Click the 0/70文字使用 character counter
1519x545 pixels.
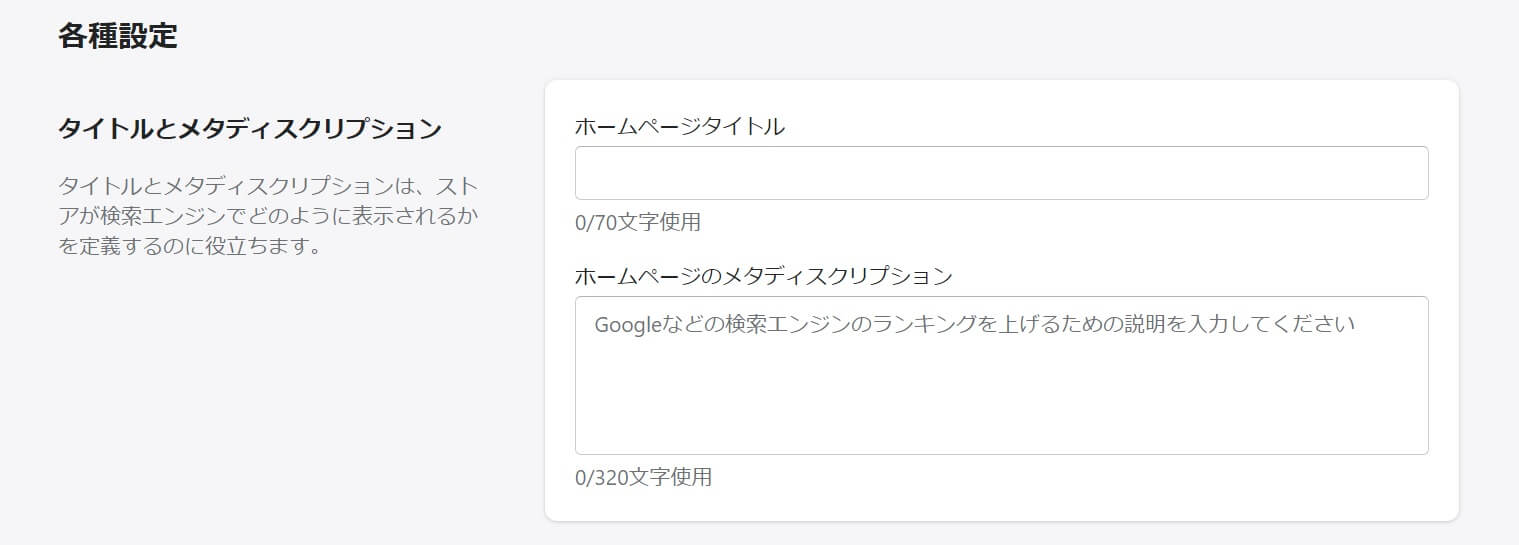(x=638, y=222)
